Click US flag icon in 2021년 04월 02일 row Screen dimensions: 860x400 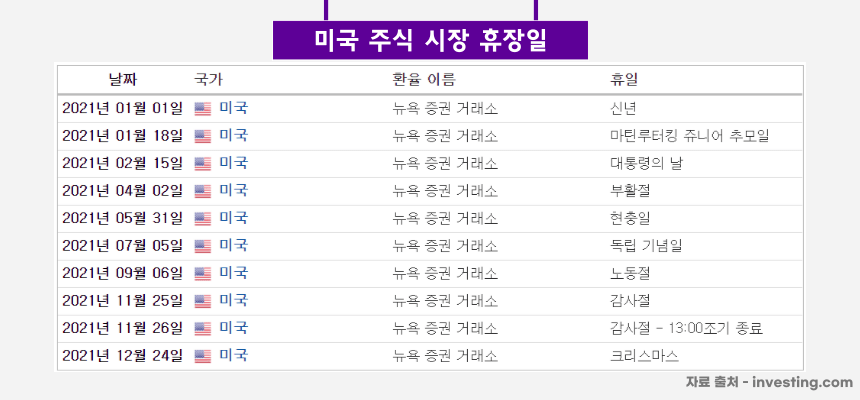202,191
